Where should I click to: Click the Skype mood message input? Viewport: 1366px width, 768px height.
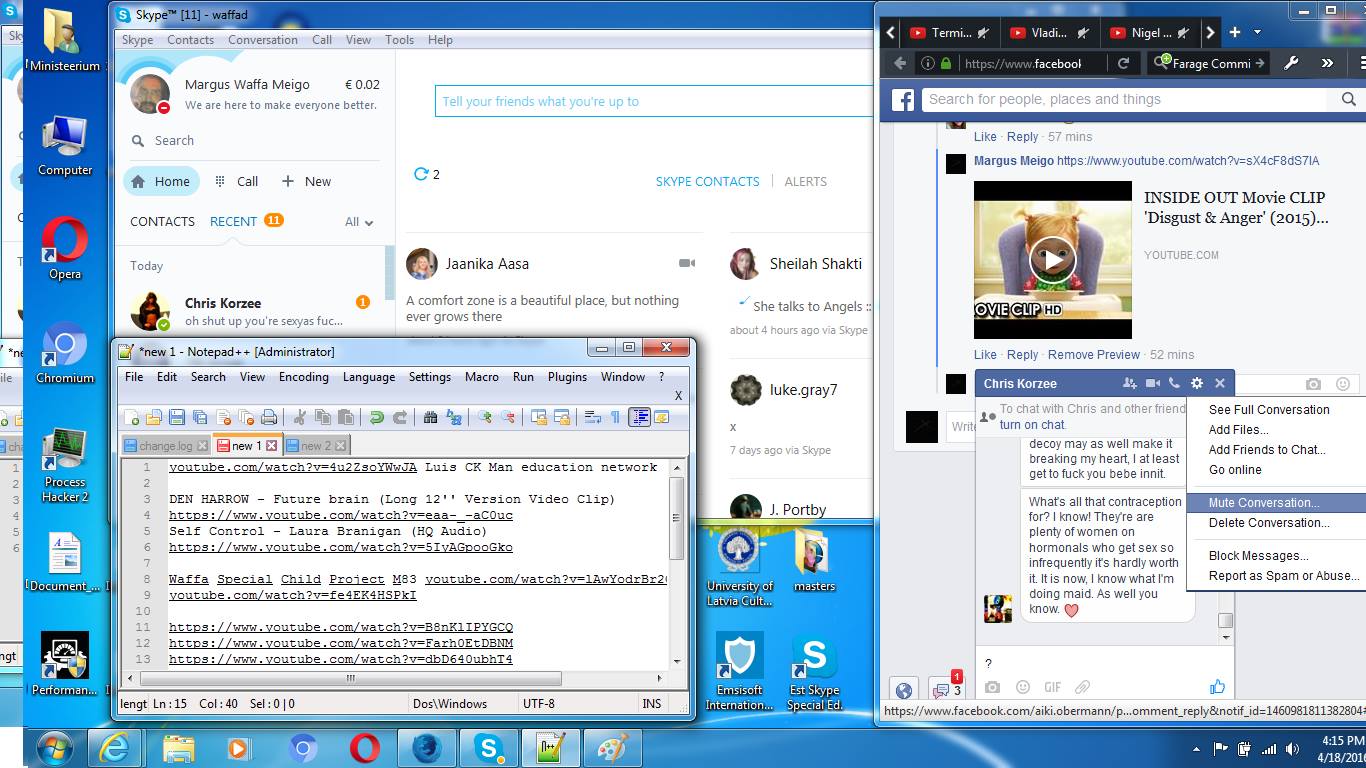coord(654,101)
